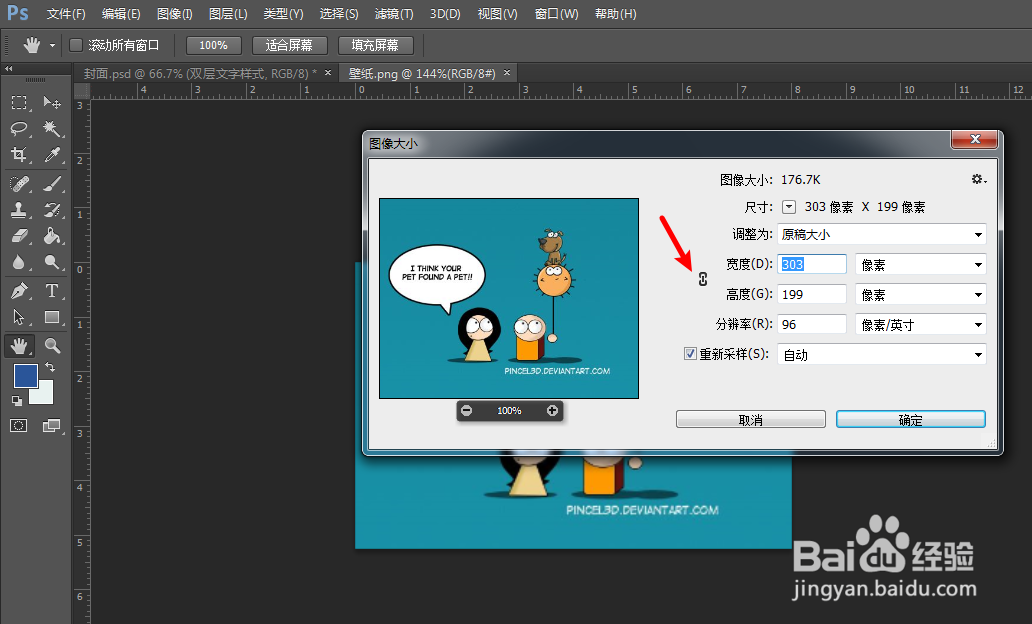Open the 视图(V) menu
This screenshot has height=624, width=1032.
pos(498,14)
